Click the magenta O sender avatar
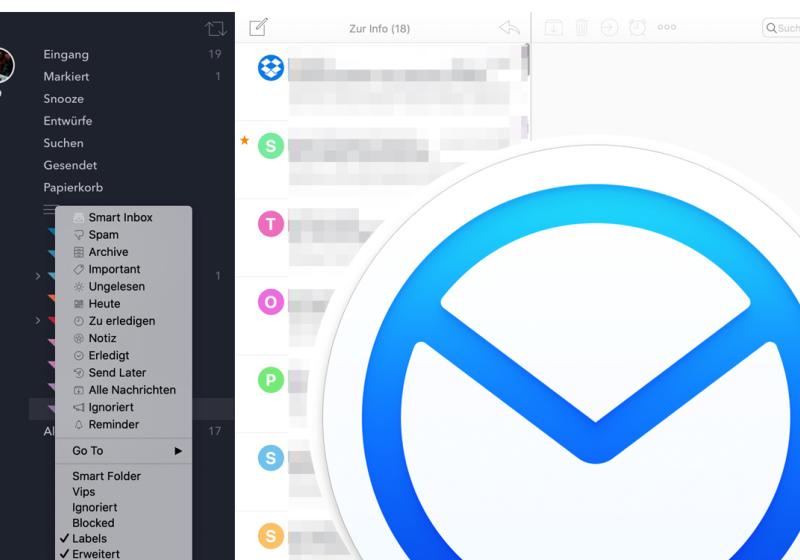 click(271, 302)
